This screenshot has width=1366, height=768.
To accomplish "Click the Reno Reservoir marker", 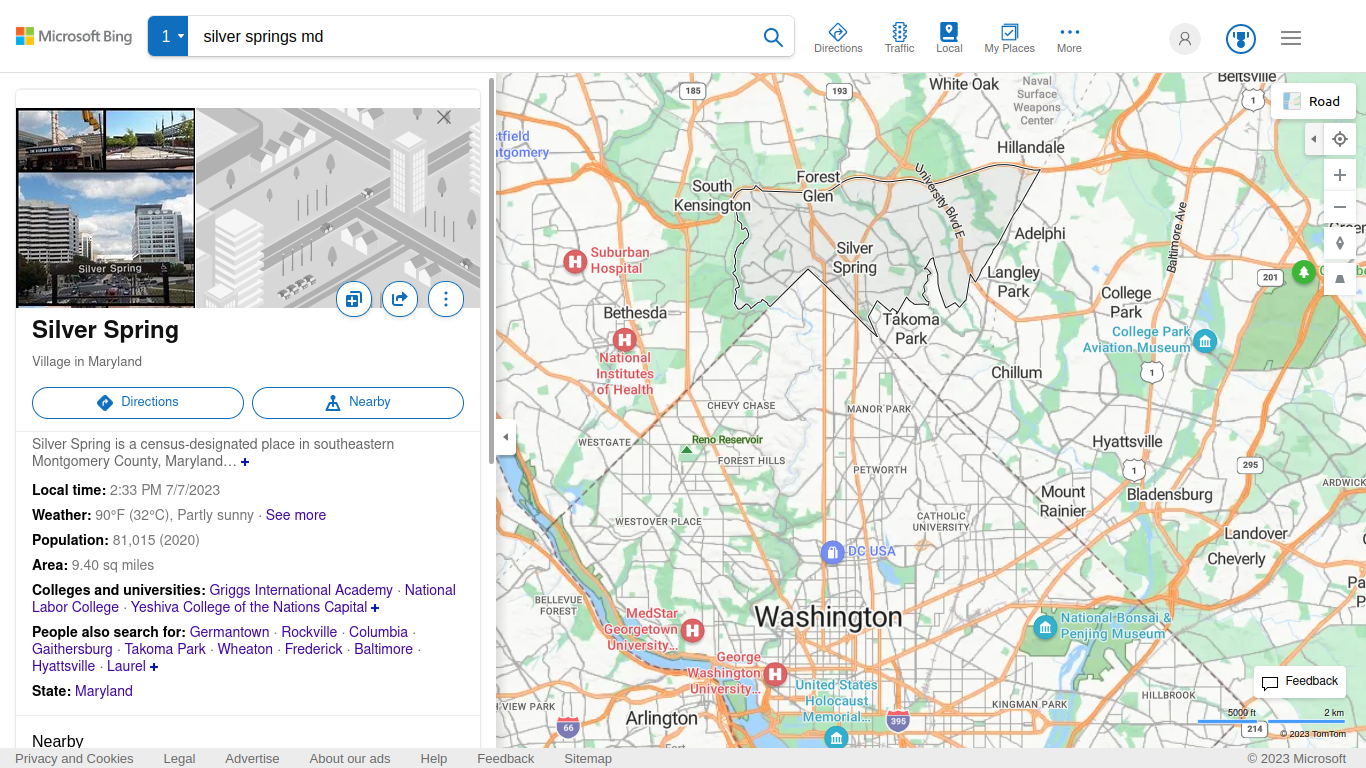I will pos(686,450).
